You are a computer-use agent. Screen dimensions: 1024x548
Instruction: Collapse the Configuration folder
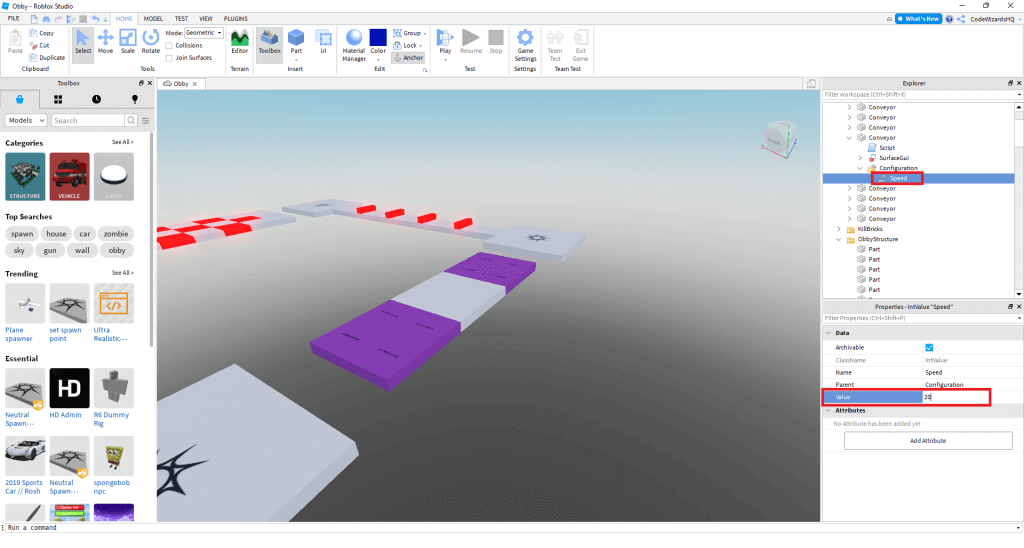859,169
